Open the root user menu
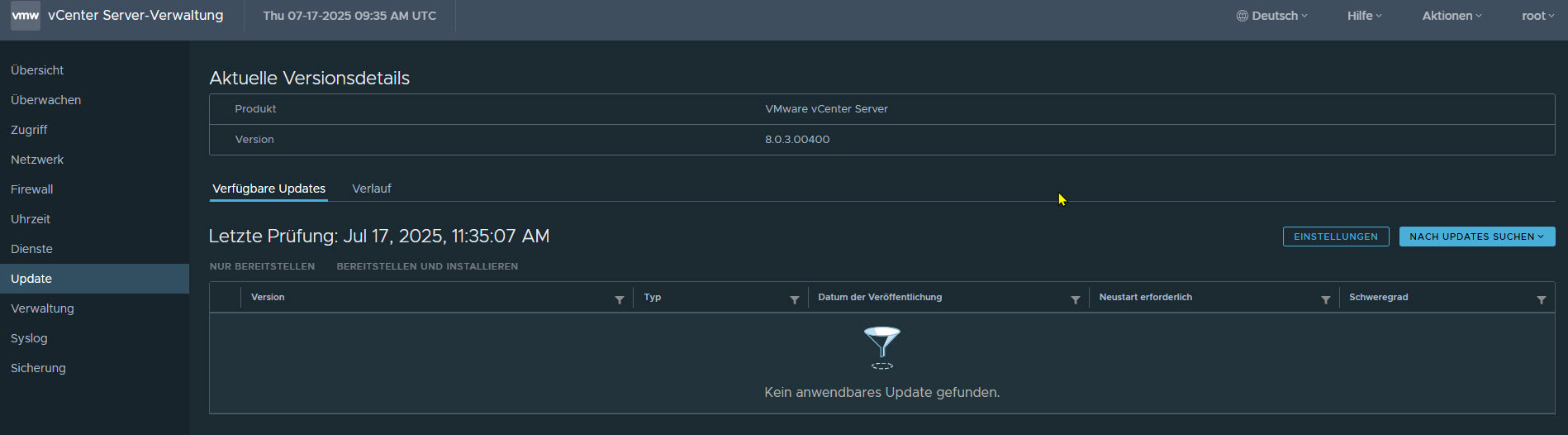This screenshot has width=1568, height=435. pyautogui.click(x=1537, y=16)
